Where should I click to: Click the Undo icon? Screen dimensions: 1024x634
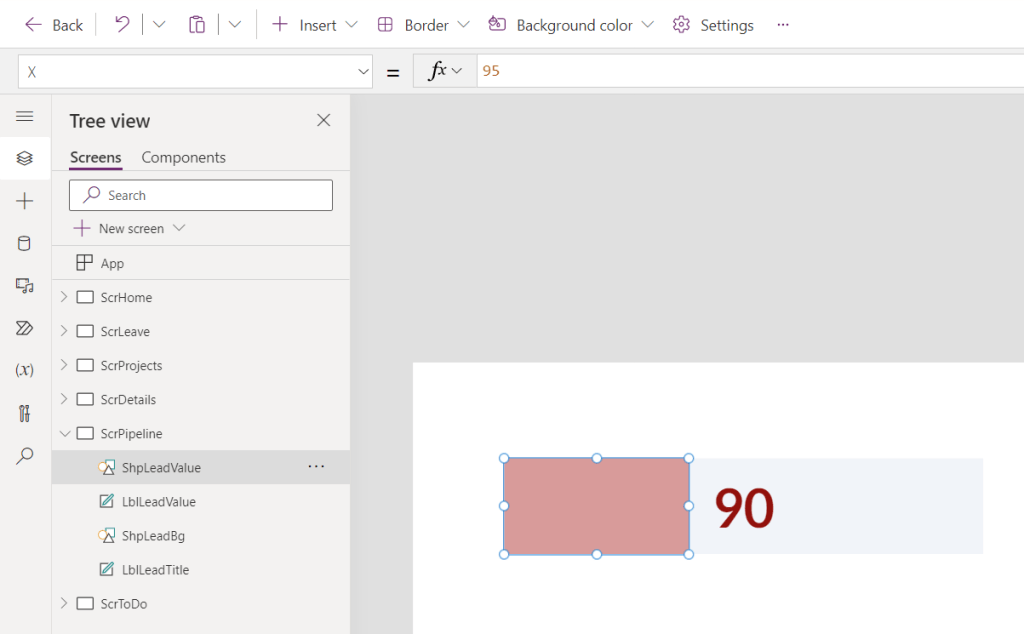(x=120, y=24)
